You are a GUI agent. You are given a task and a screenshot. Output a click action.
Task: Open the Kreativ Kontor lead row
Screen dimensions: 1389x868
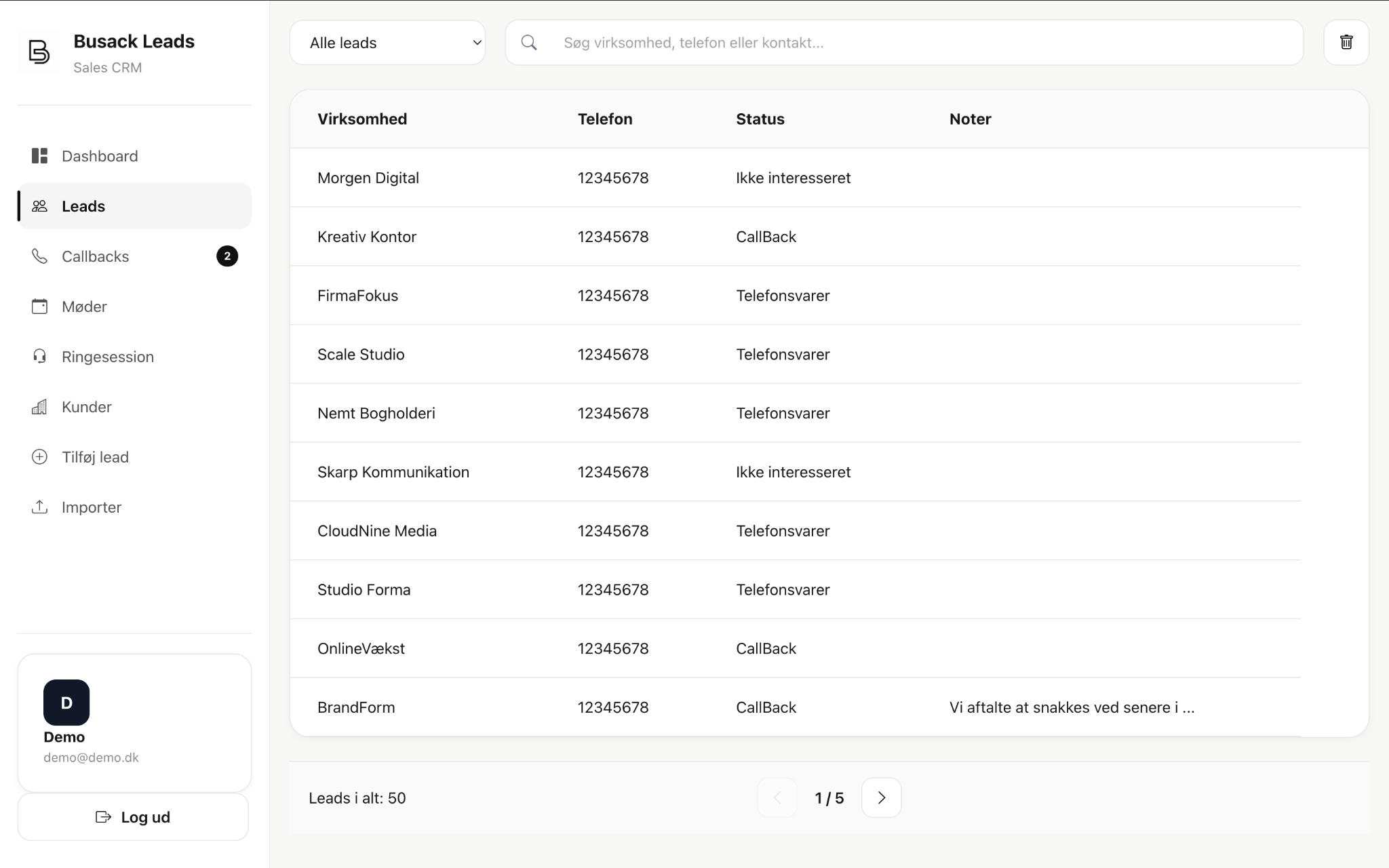point(795,237)
